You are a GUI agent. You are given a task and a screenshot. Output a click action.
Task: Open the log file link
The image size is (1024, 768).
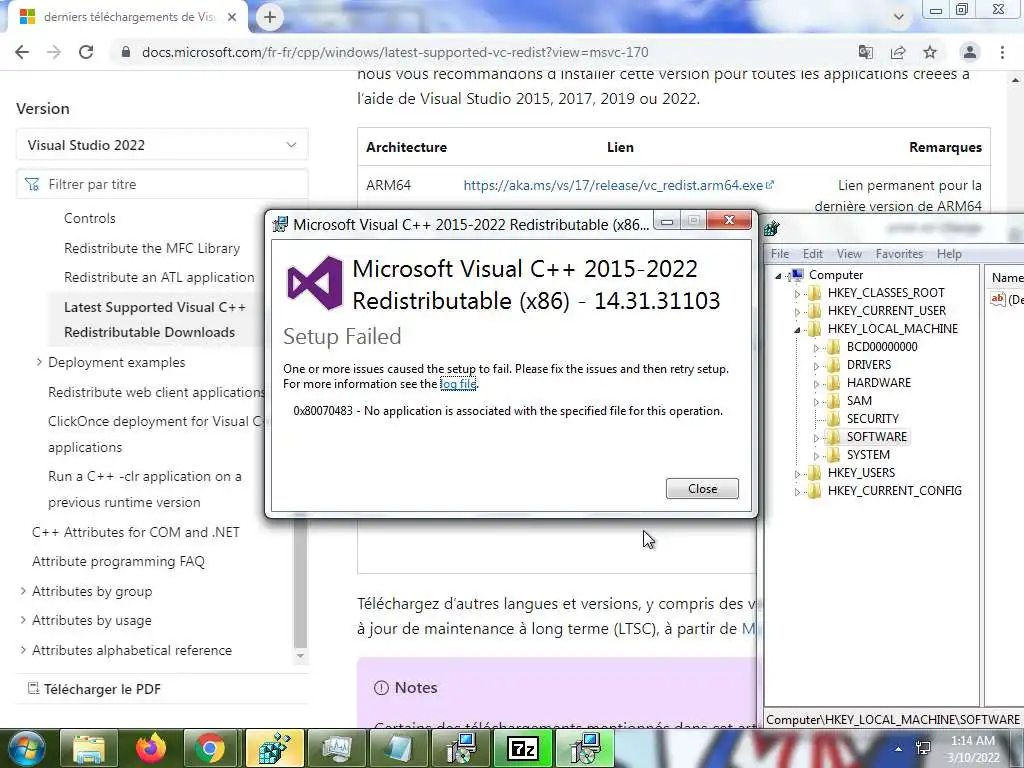tap(458, 384)
